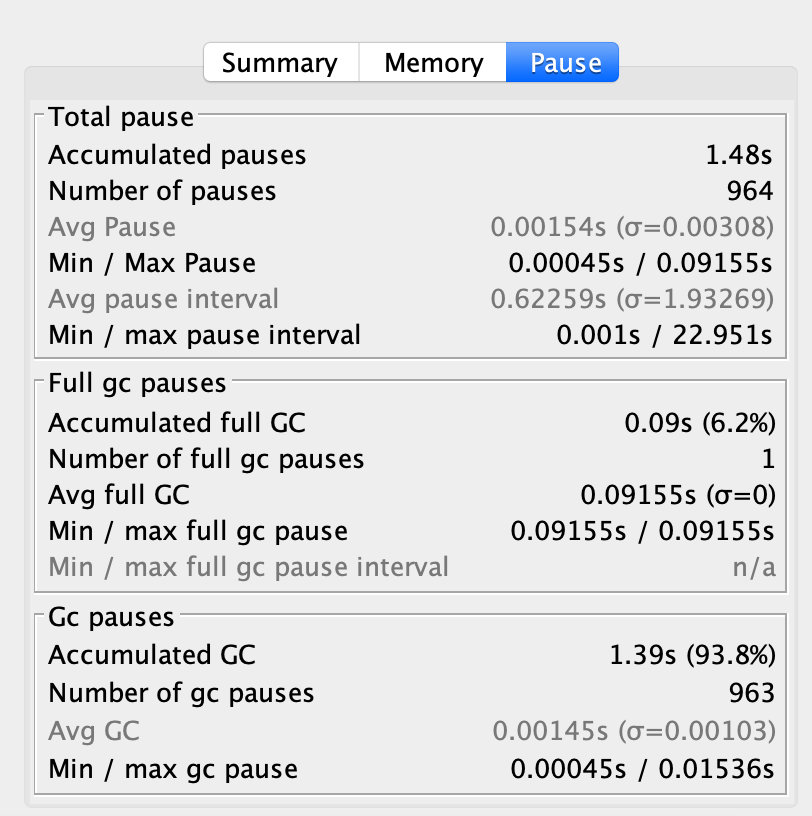Select the 1.48s accumulated pauses value
Screen dimensions: 812x816
739,155
